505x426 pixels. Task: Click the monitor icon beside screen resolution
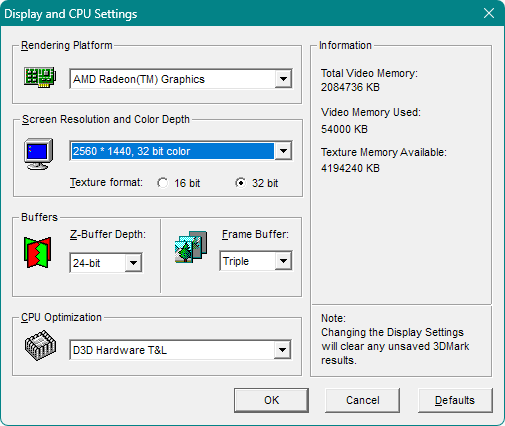39,154
